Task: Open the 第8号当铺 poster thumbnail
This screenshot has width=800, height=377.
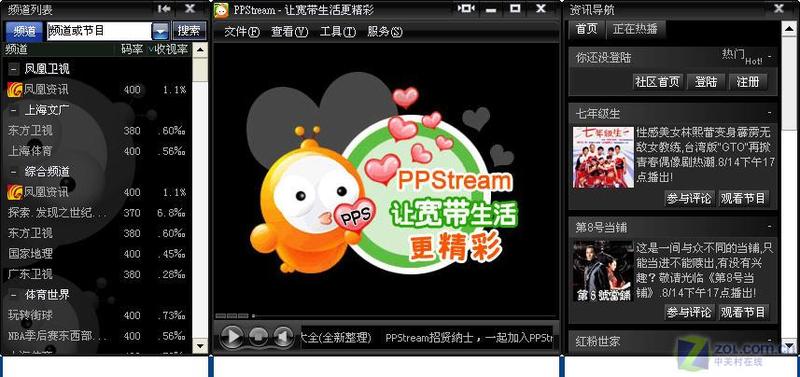Action: coord(603,271)
